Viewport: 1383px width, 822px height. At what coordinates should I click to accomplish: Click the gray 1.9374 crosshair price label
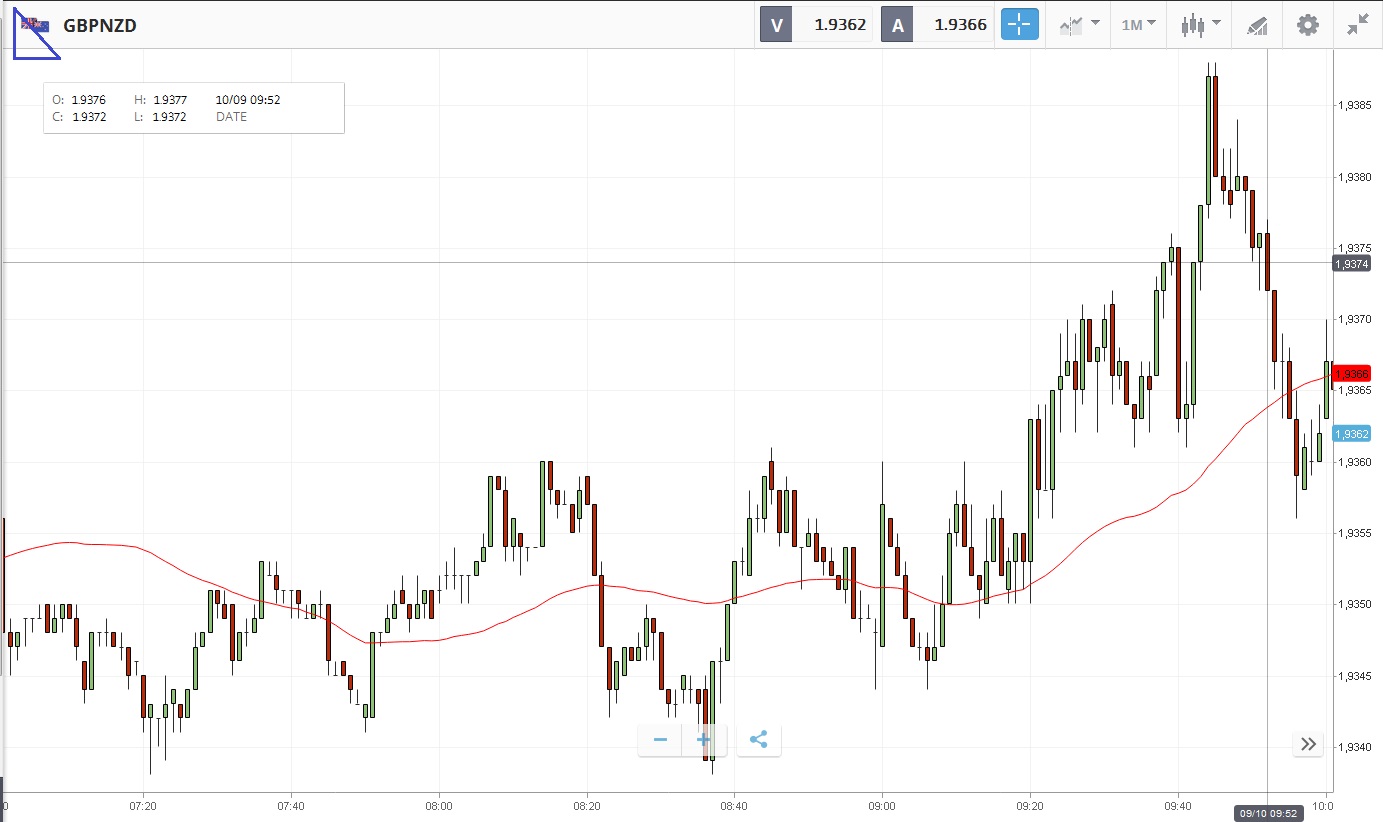[x=1350, y=263]
